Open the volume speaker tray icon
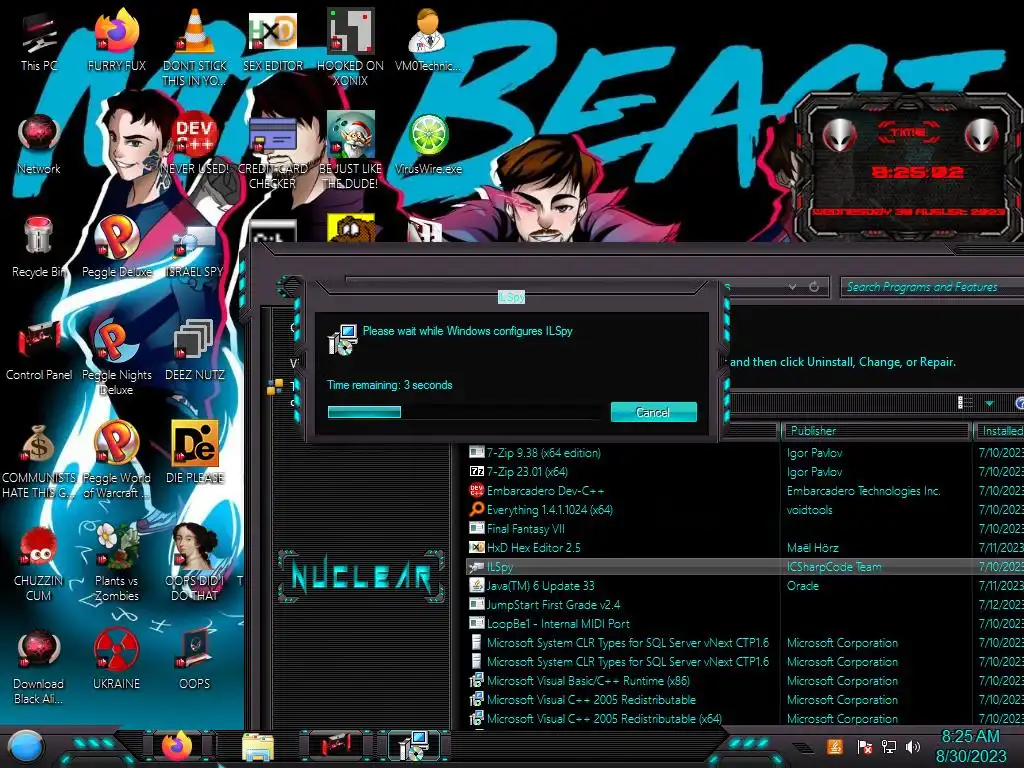The image size is (1024, 768). (x=912, y=746)
